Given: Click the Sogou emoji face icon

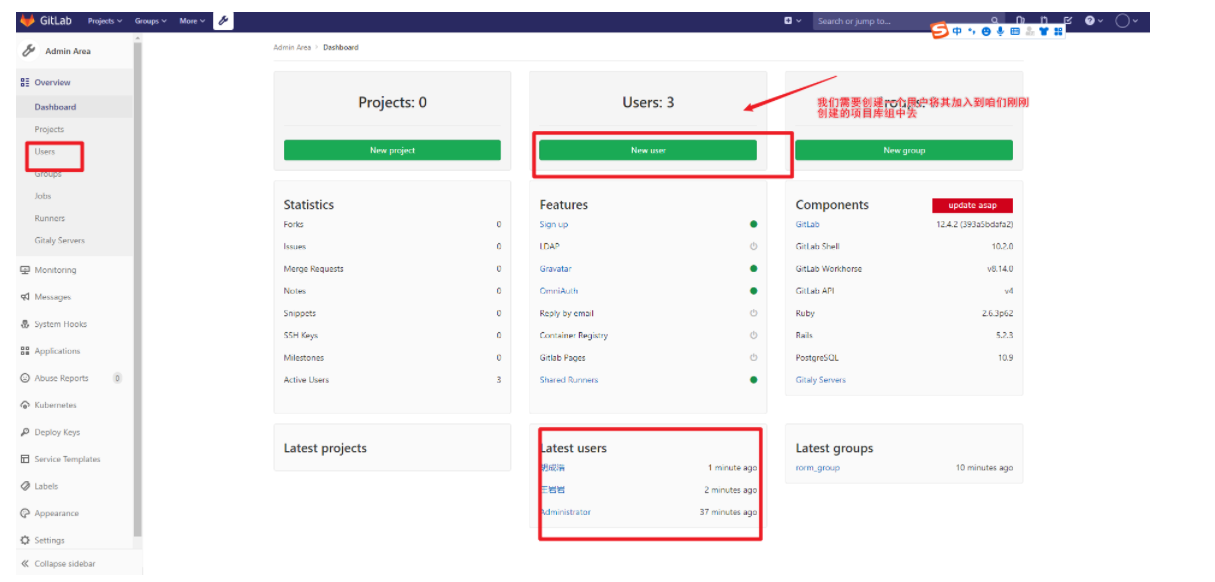Looking at the screenshot, I should 987,32.
